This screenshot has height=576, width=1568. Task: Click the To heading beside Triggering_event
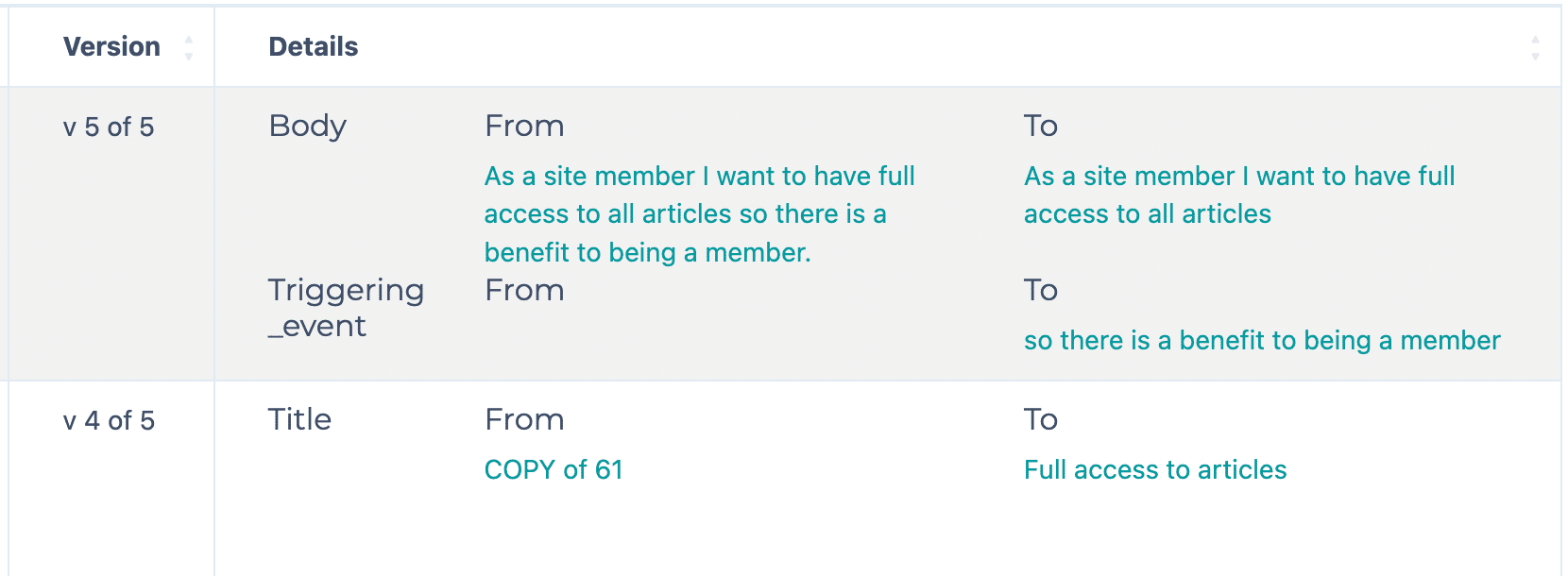1041,291
